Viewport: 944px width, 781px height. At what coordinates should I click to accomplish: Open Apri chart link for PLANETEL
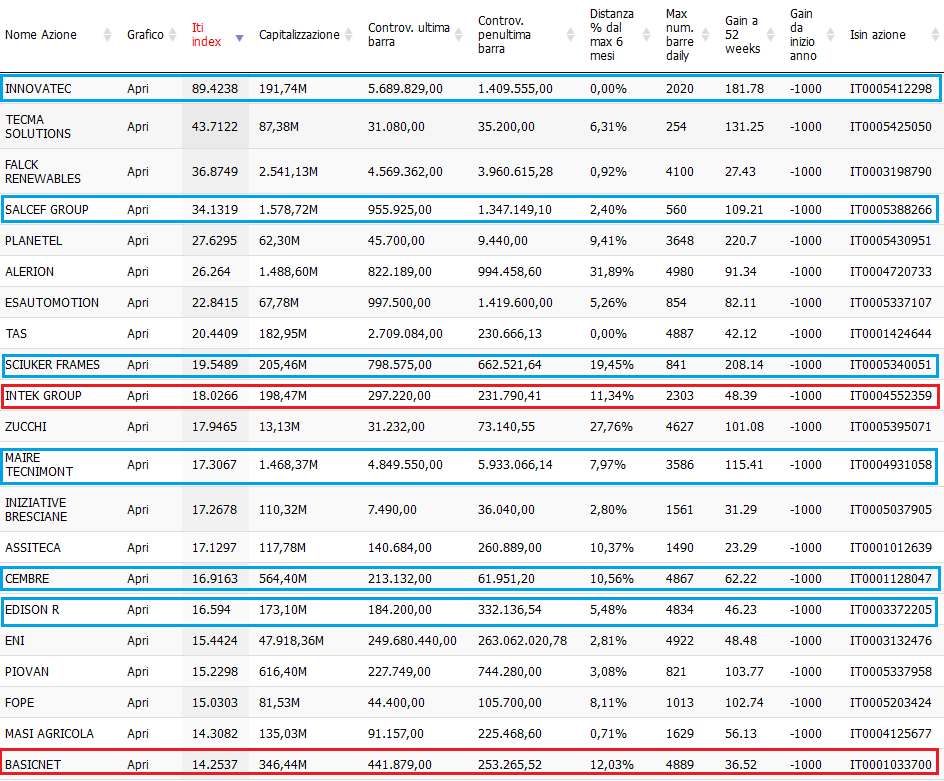(138, 241)
